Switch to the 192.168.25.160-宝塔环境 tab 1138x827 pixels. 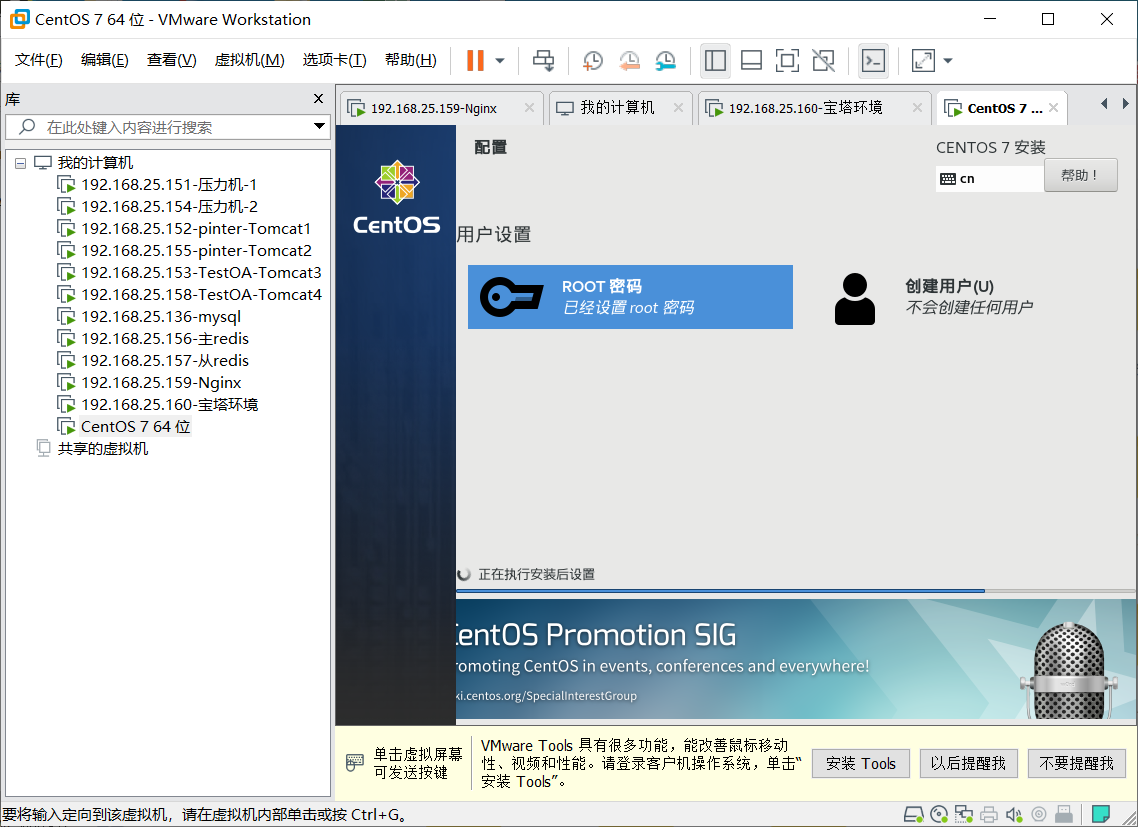[x=805, y=108]
